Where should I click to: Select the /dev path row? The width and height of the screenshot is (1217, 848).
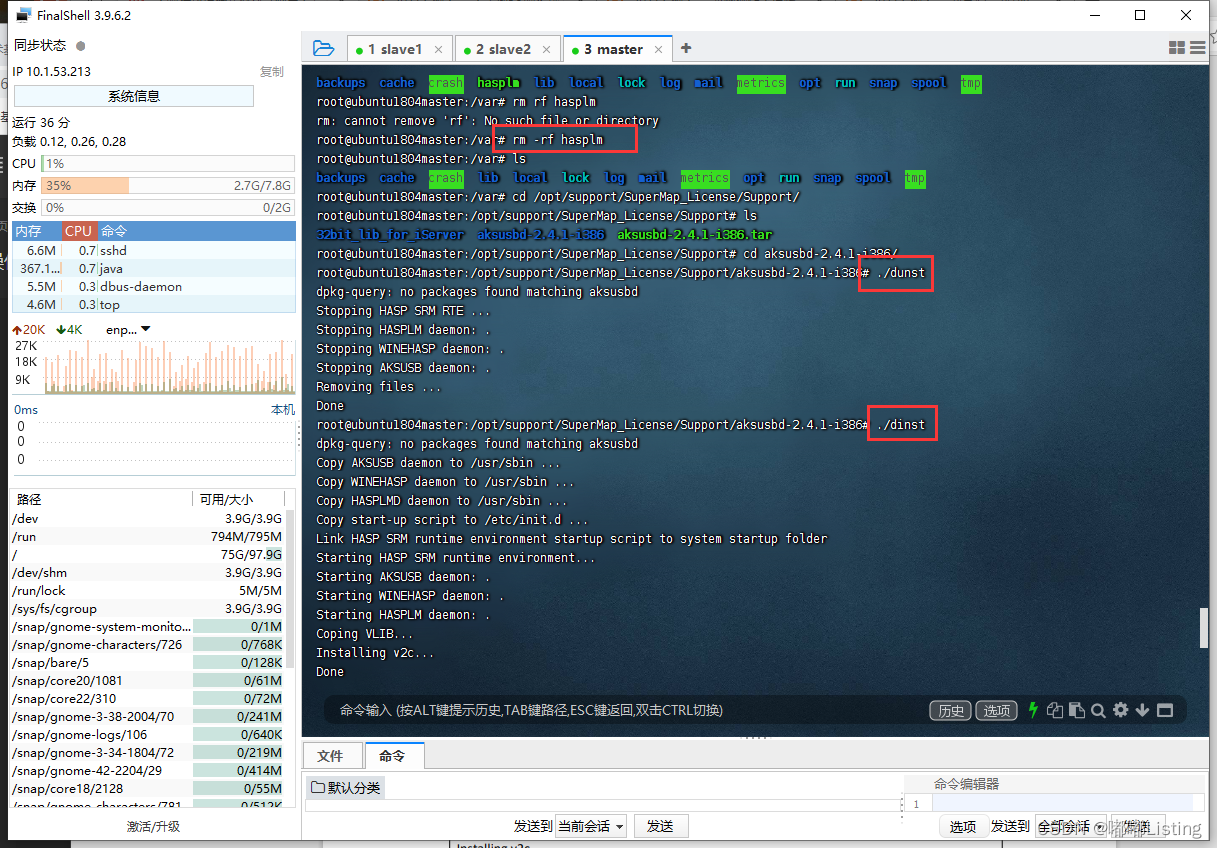(148, 518)
